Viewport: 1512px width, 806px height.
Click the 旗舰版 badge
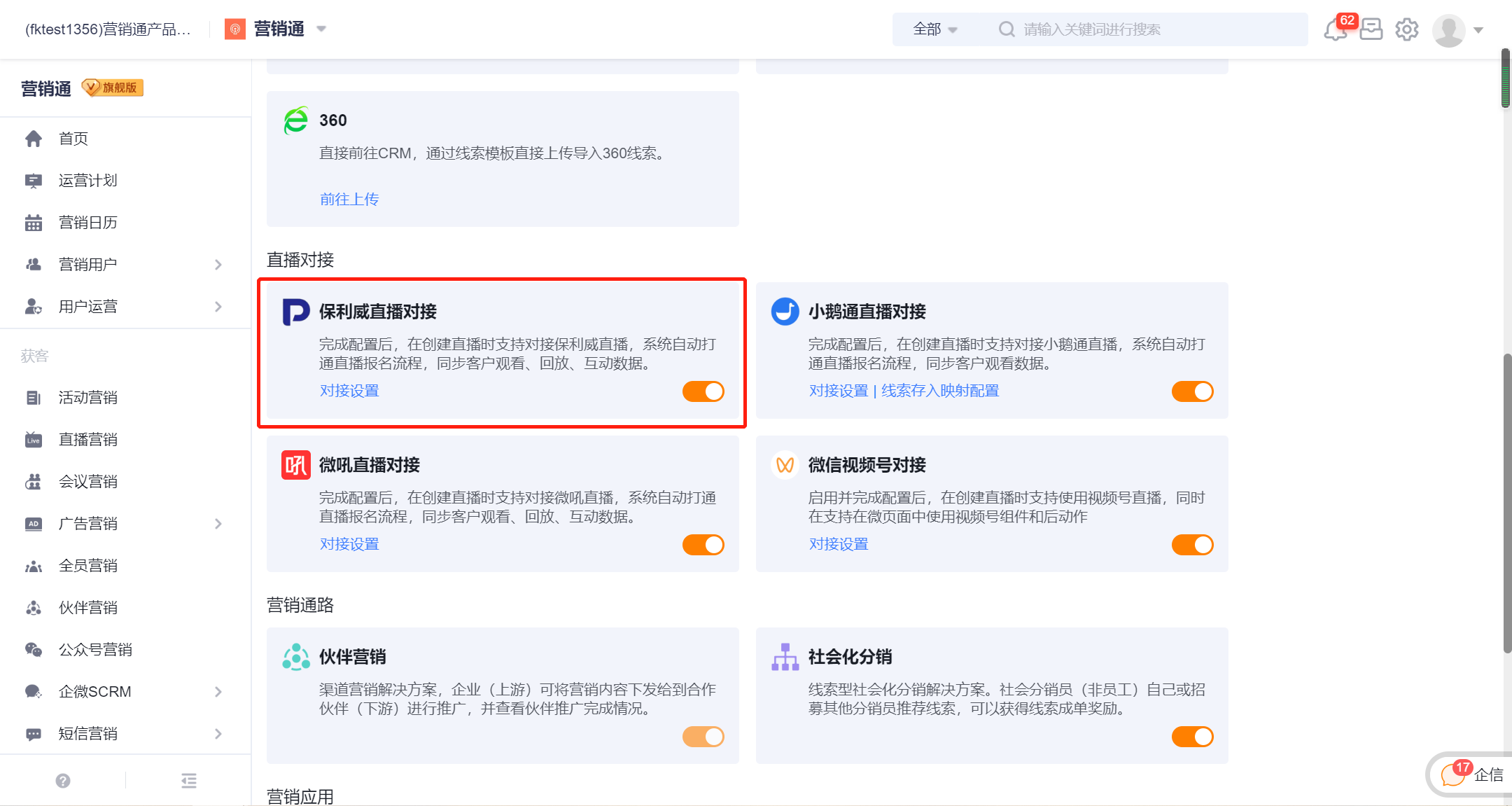[113, 88]
